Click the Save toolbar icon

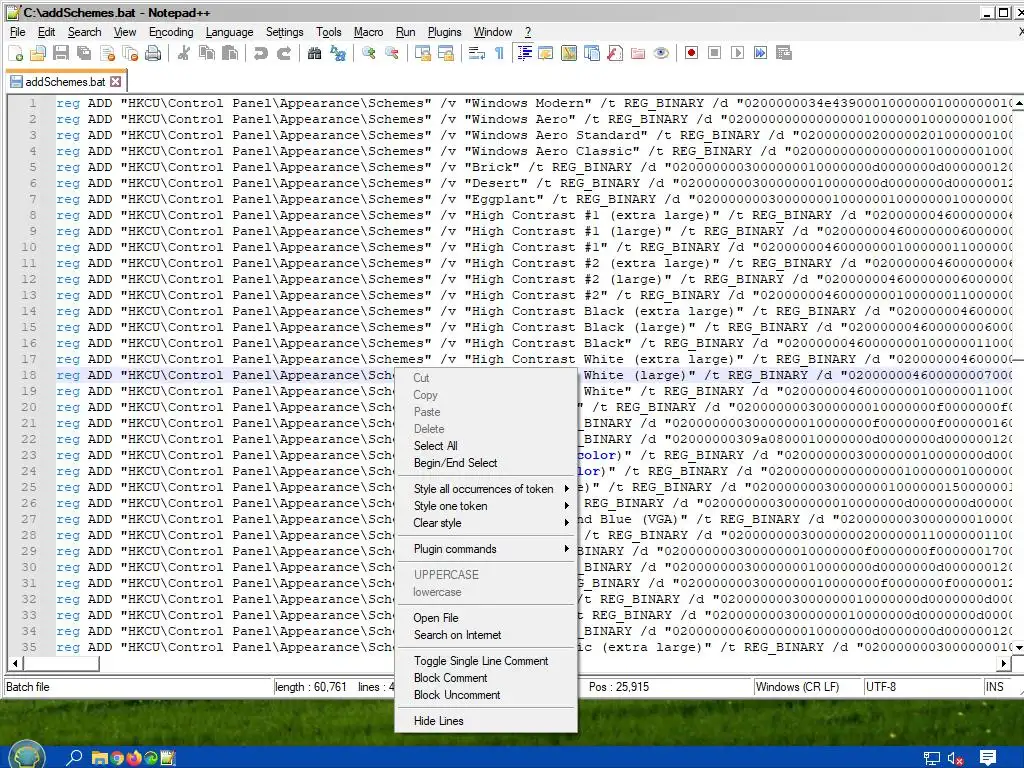[61, 54]
